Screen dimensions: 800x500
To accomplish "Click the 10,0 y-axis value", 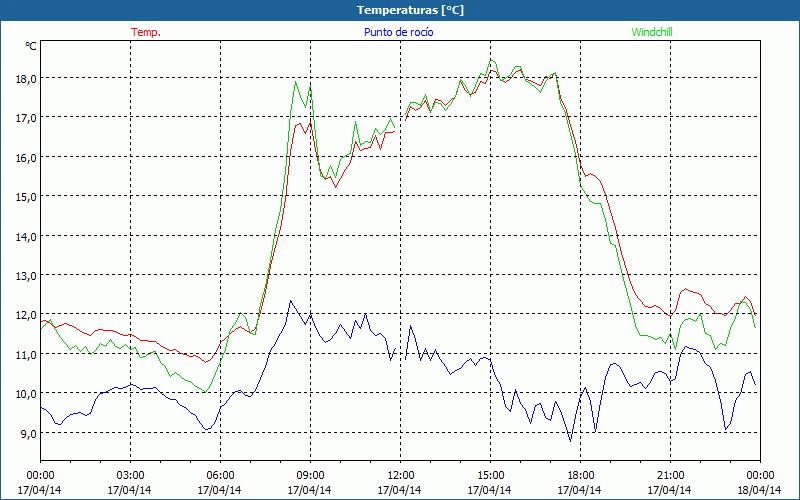I will pyautogui.click(x=27, y=394).
